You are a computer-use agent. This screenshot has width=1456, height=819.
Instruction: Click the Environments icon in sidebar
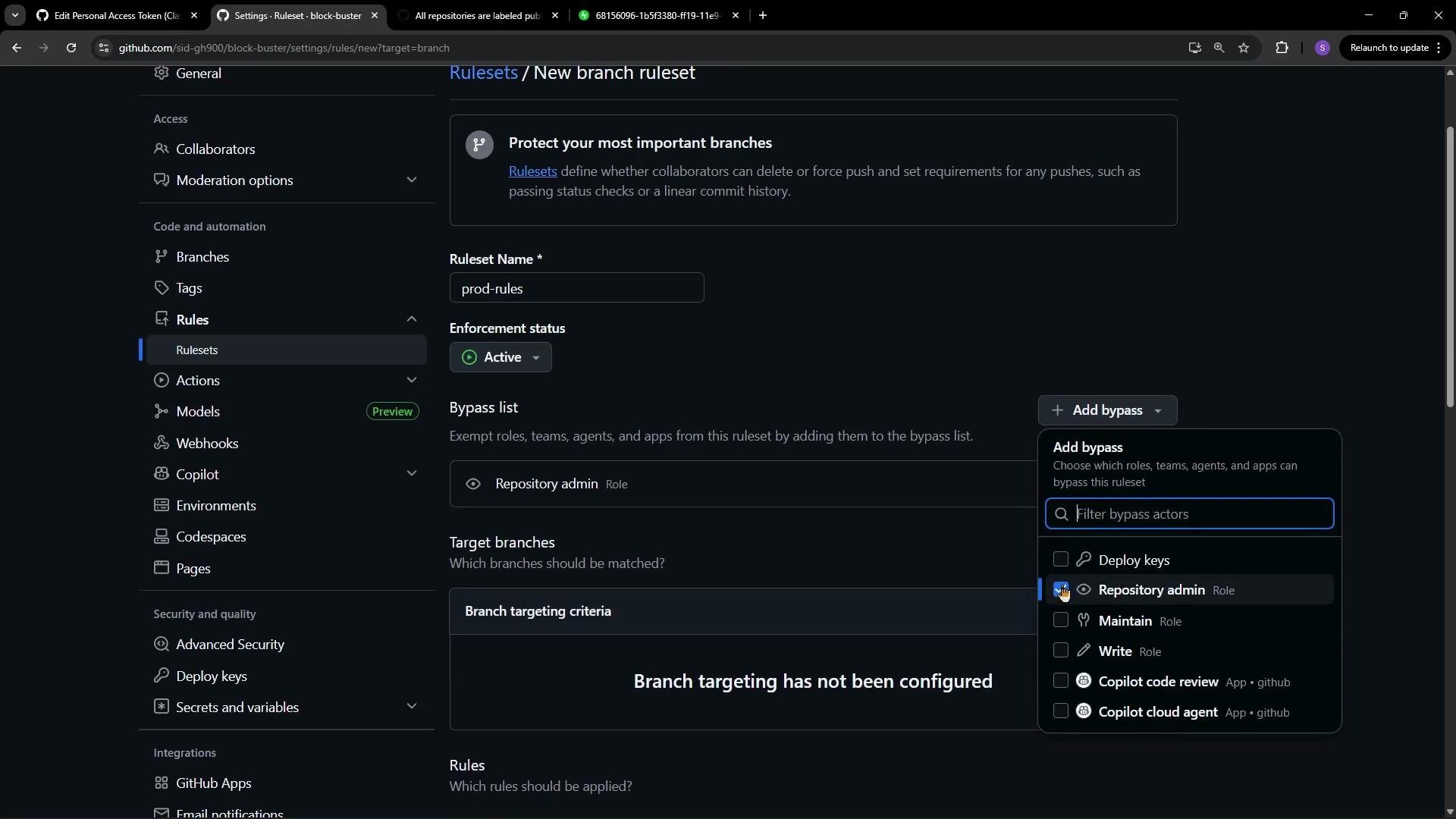(x=161, y=505)
